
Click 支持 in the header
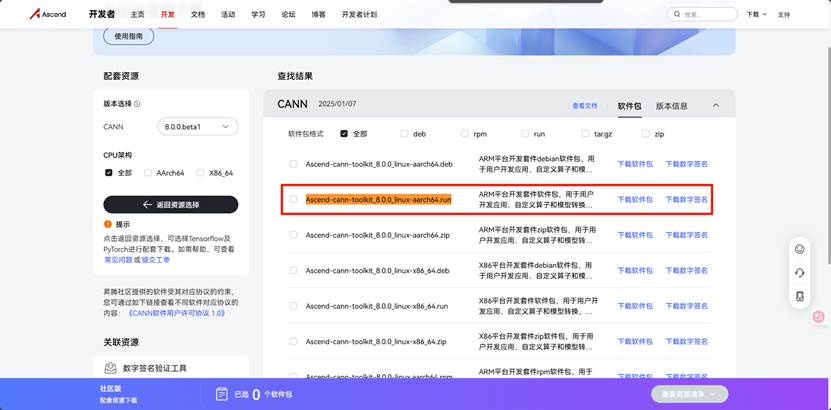(x=784, y=15)
